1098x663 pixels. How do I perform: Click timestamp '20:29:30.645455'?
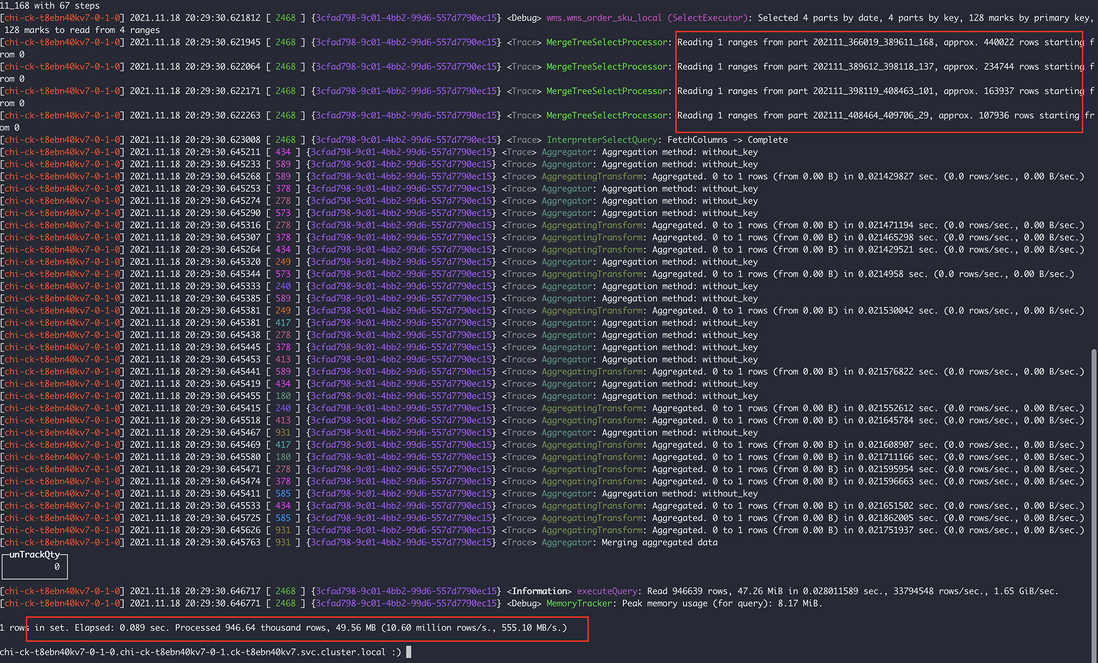click(223, 396)
